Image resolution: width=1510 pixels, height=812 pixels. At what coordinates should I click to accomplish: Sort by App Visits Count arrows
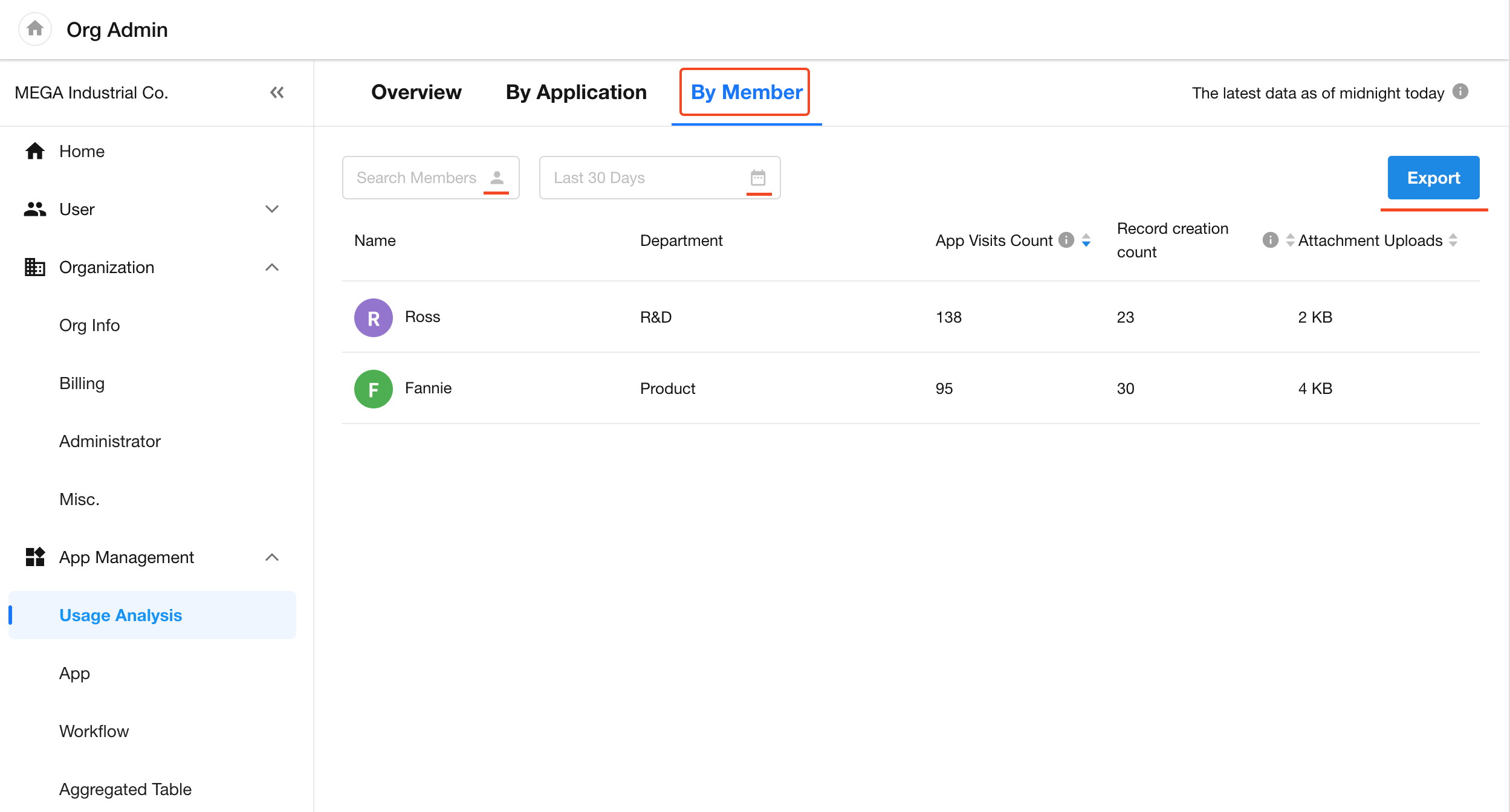(1086, 240)
